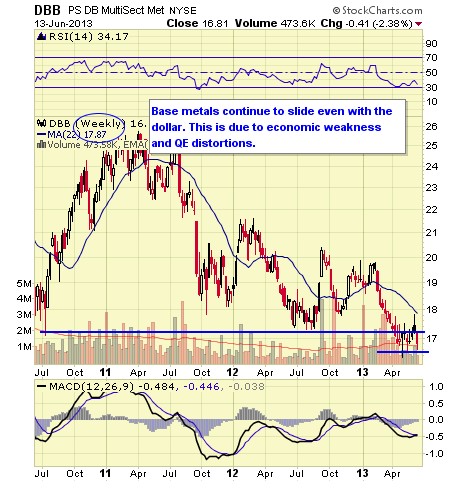This screenshot has height=482, width=460.
Task: Click the MA(22) 17.87 legend entry
Action: tap(77, 134)
